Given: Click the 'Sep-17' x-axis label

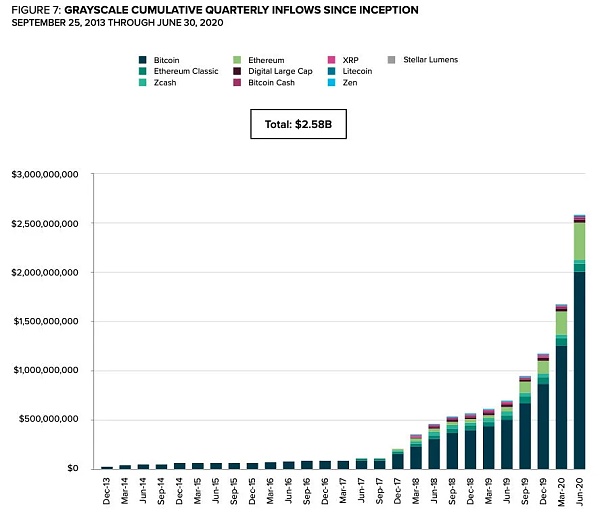Looking at the screenshot, I should pyautogui.click(x=379, y=491).
